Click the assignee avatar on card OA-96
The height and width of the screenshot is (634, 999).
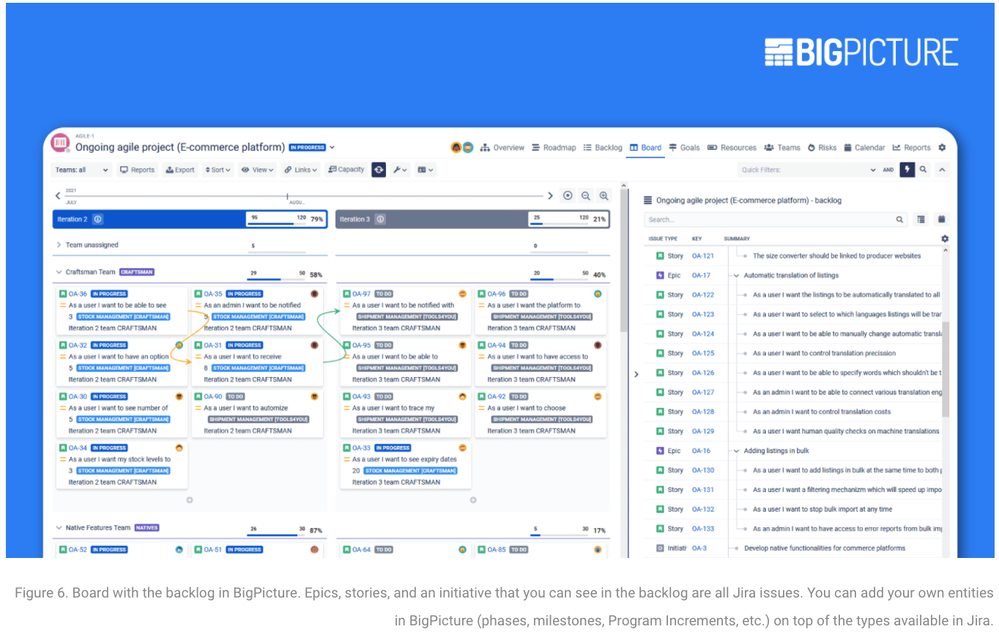pos(598,294)
